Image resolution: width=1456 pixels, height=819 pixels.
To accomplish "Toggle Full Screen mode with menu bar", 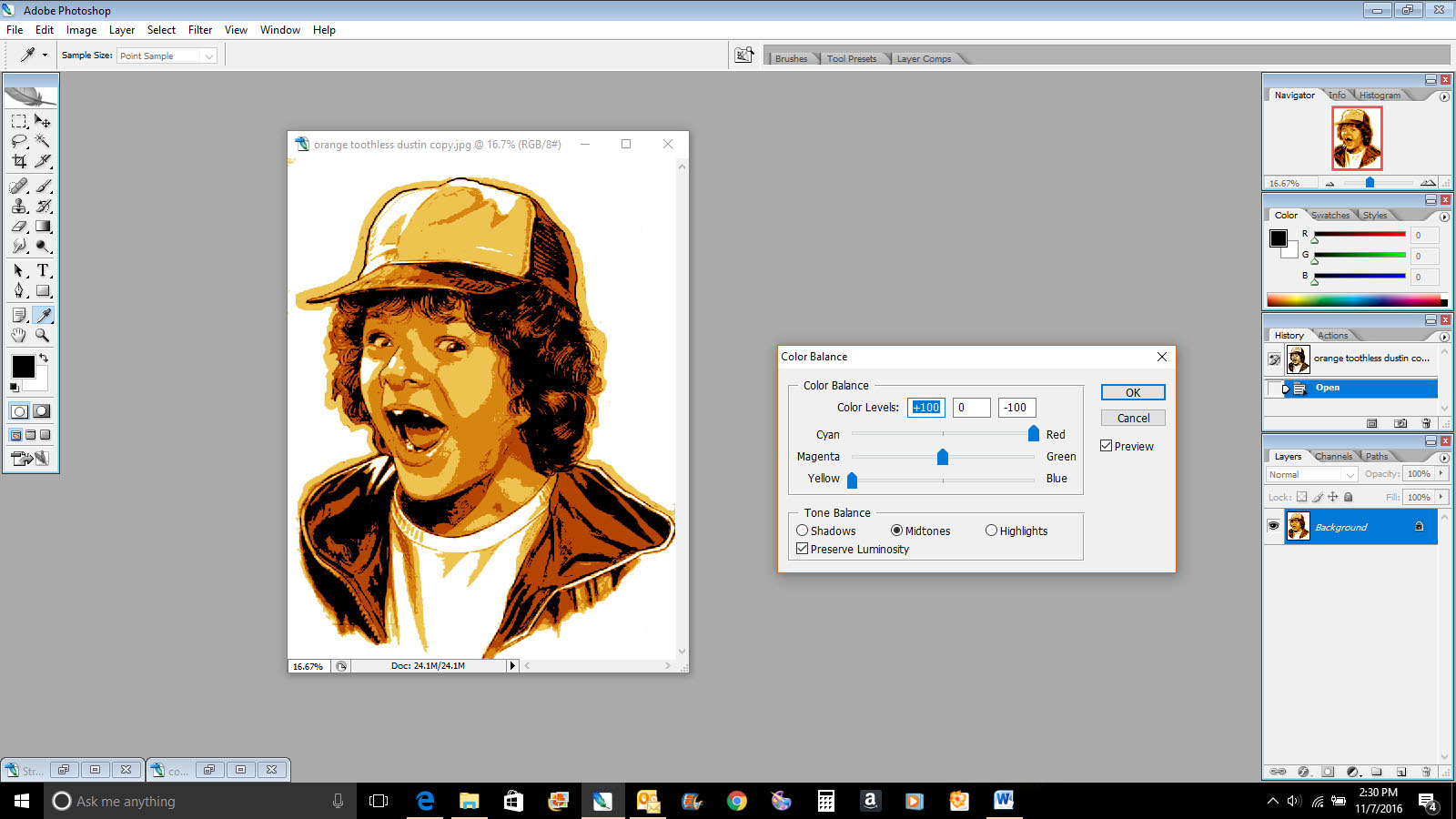I will 30,435.
